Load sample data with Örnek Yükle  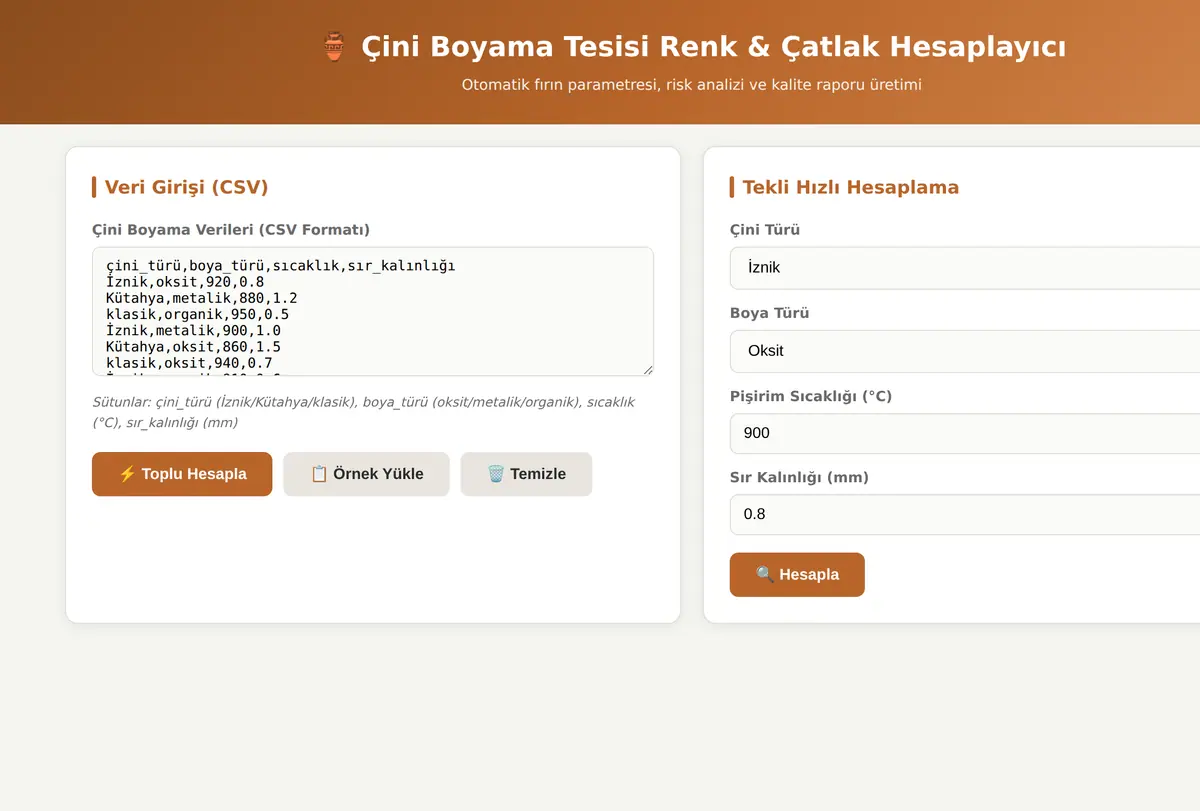(366, 474)
